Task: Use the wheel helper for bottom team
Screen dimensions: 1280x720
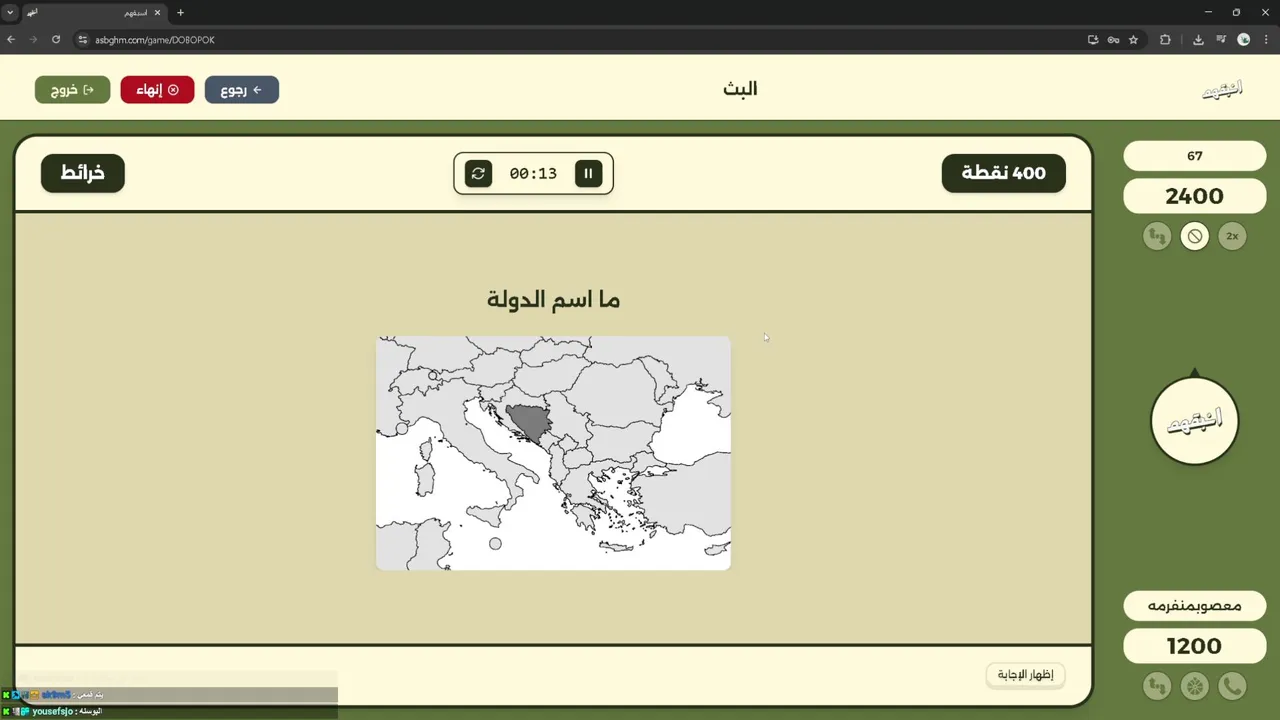Action: click(1194, 686)
